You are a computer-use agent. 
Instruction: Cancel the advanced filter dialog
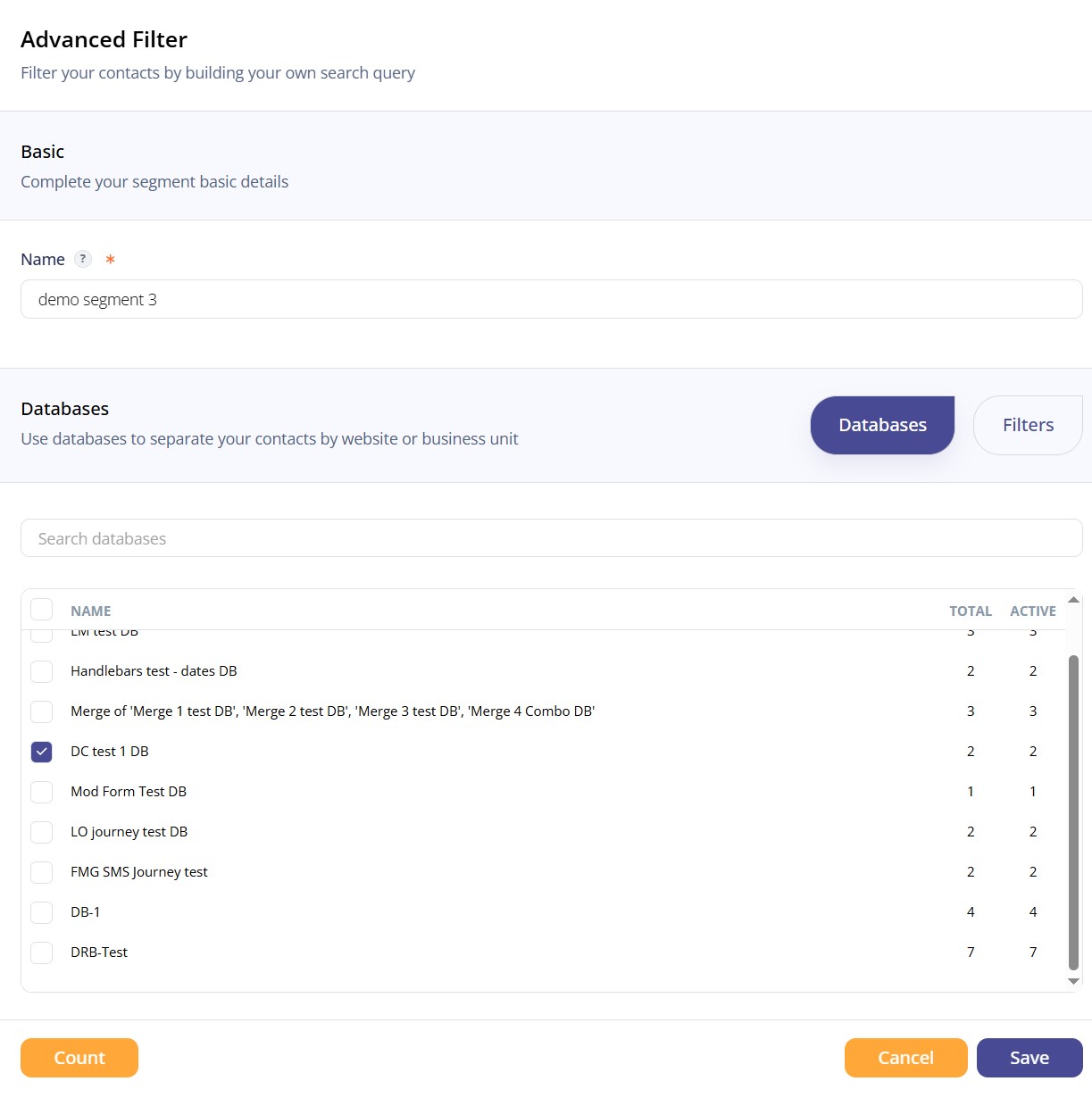(905, 1058)
